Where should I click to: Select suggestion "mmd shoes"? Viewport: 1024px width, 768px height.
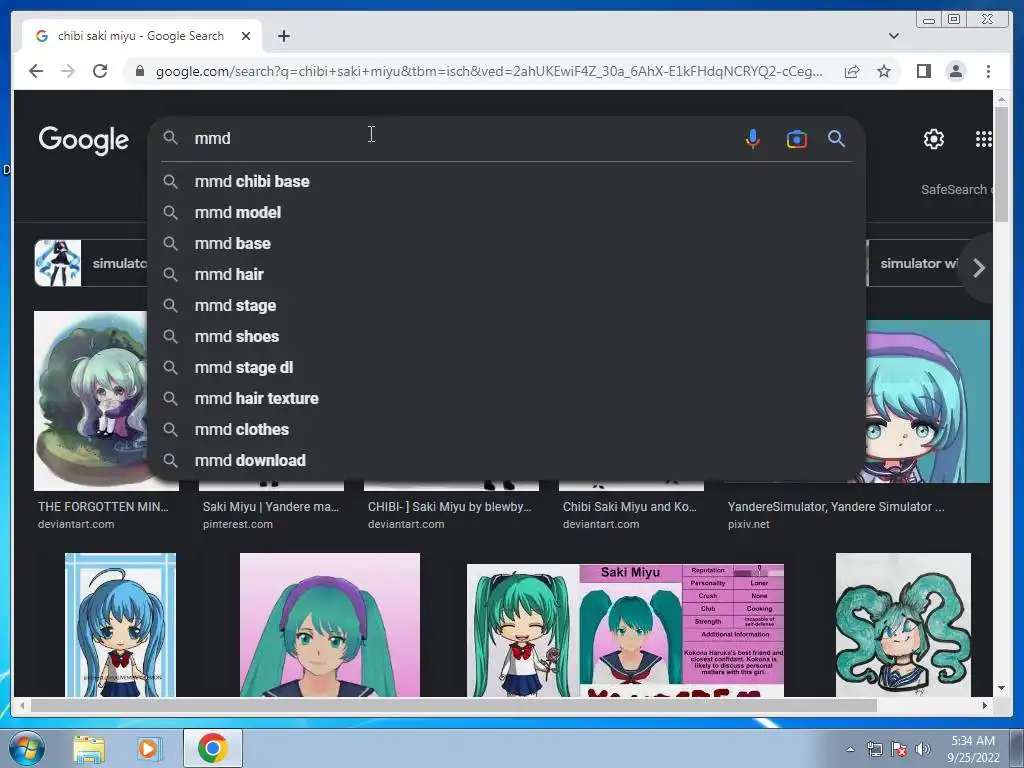[x=506, y=336]
